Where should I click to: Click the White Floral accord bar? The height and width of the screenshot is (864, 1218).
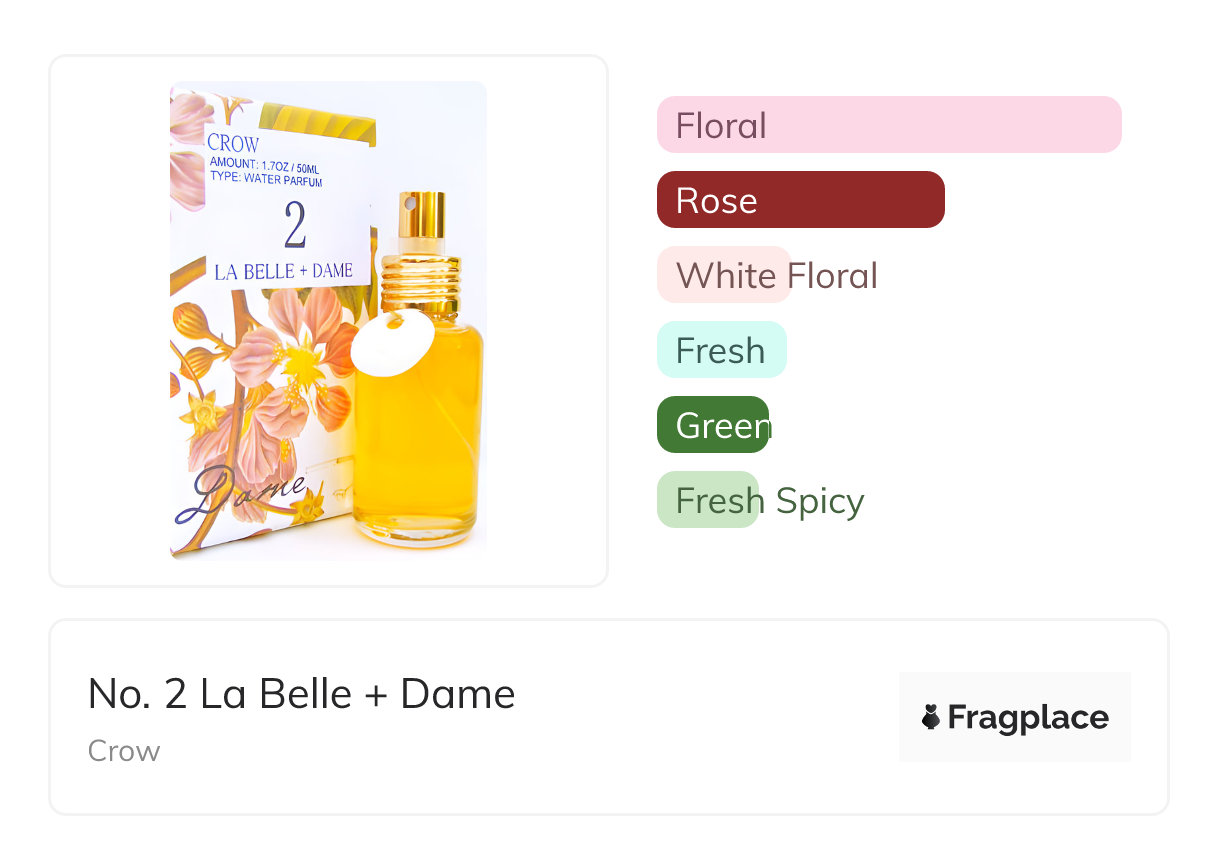click(x=724, y=275)
